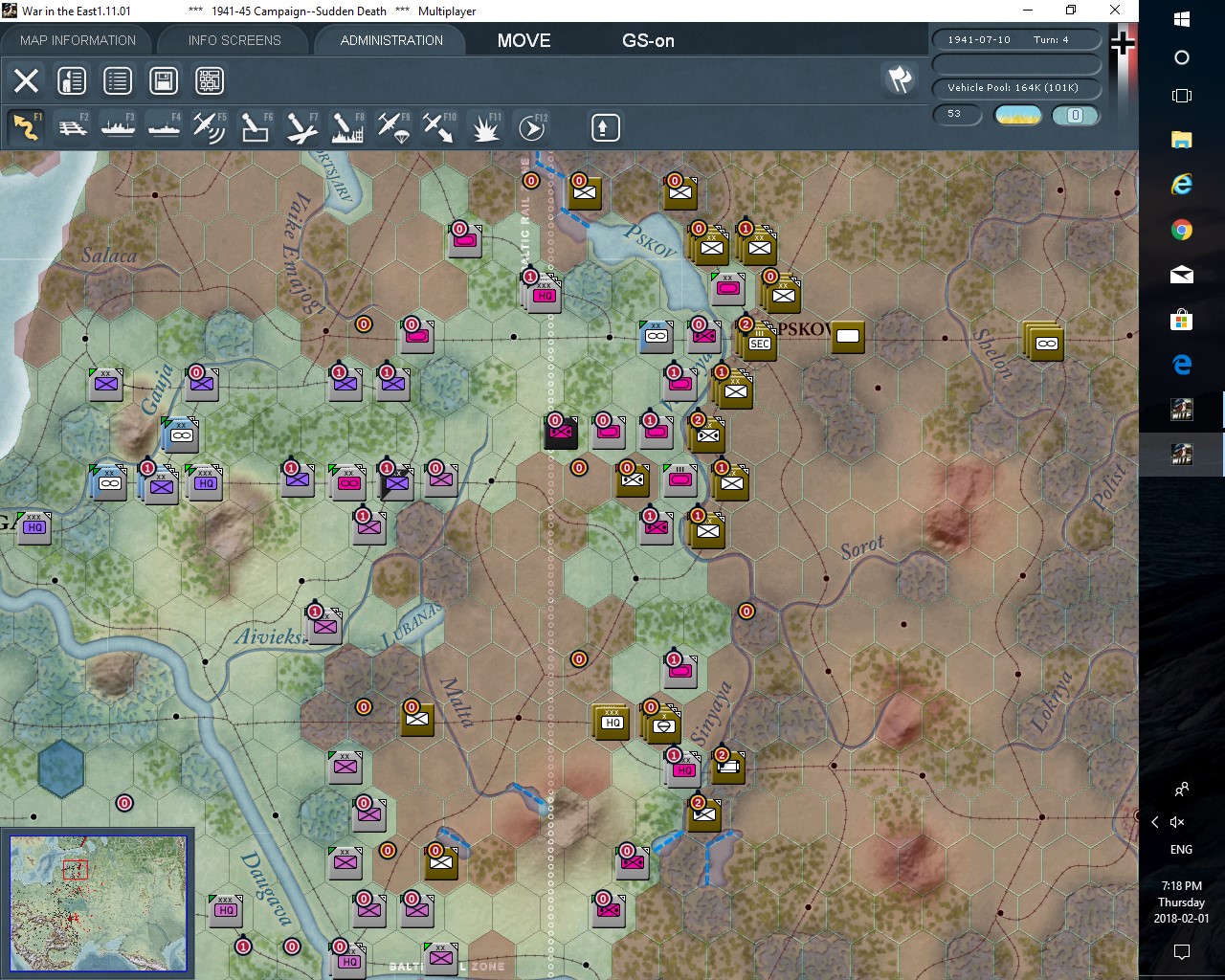Select F9 air transport mode
Image resolution: width=1225 pixels, height=980 pixels.
pyautogui.click(x=393, y=127)
